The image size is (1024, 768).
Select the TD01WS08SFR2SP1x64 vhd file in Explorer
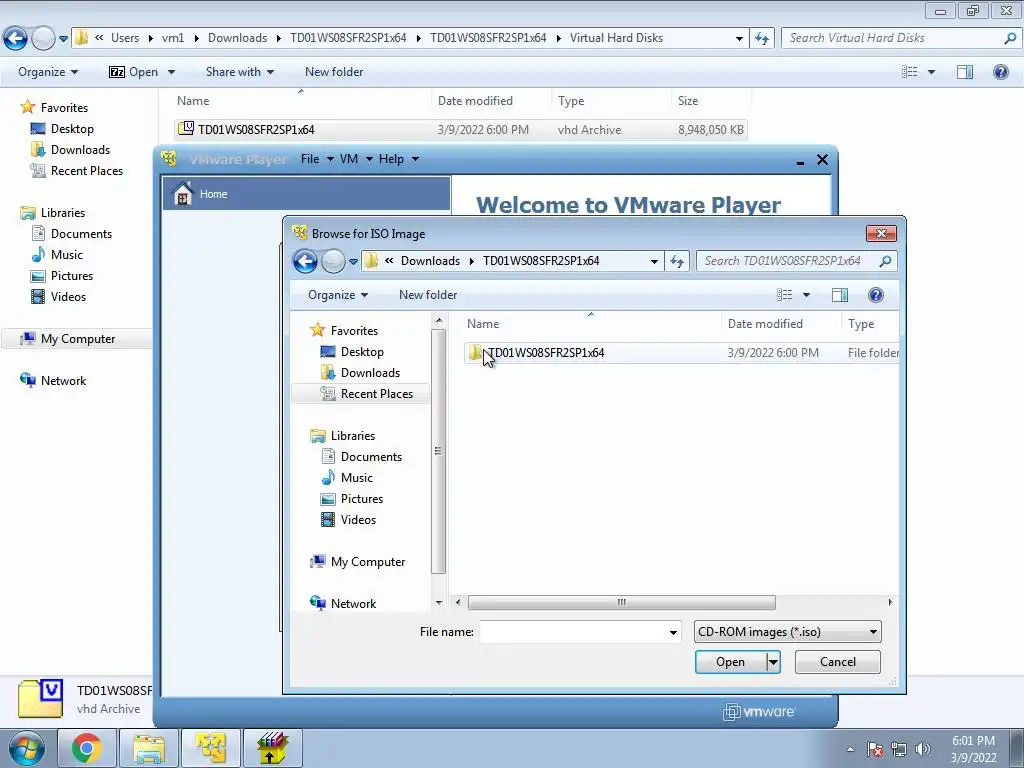[x=461, y=129]
